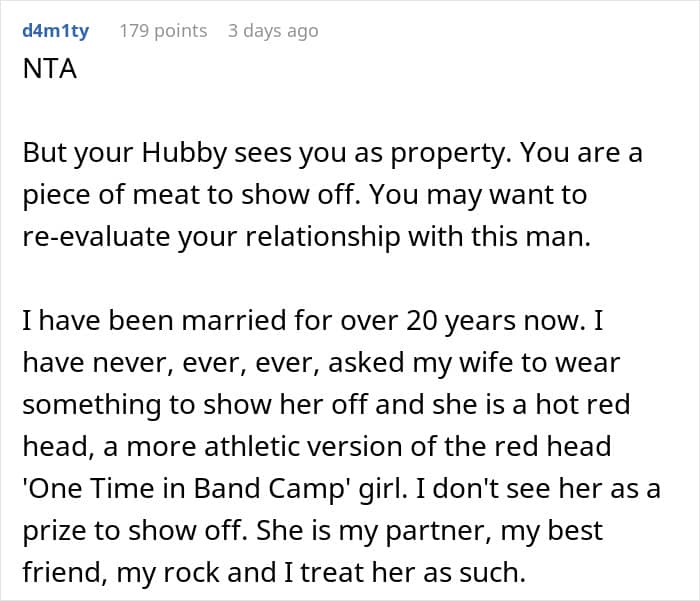Viewport: 700px width, 601px height.
Task: Click the line starting have never, ever
Action: [321, 363]
